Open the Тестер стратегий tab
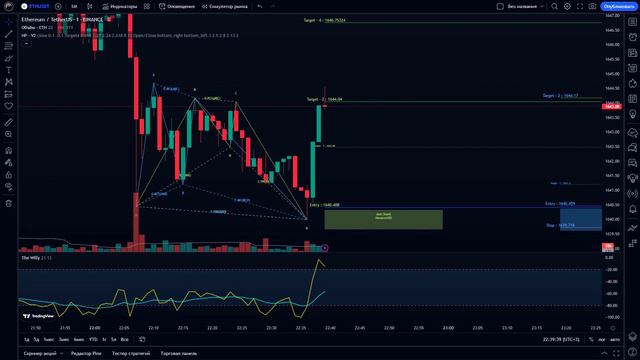This screenshot has height=360, width=640. click(x=131, y=353)
